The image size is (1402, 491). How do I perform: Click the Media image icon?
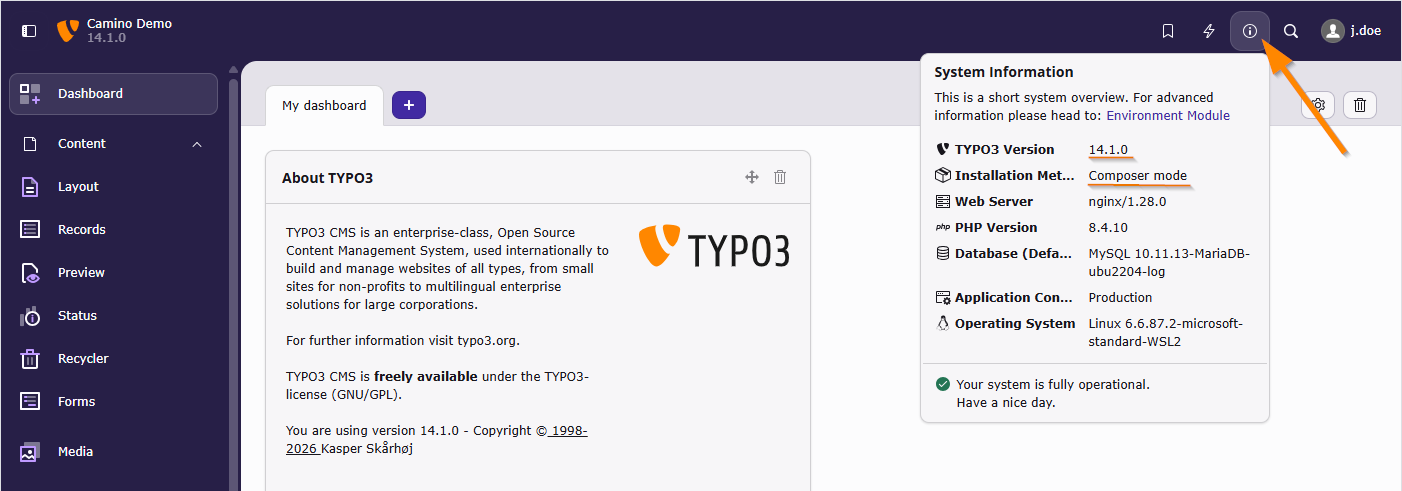point(30,452)
